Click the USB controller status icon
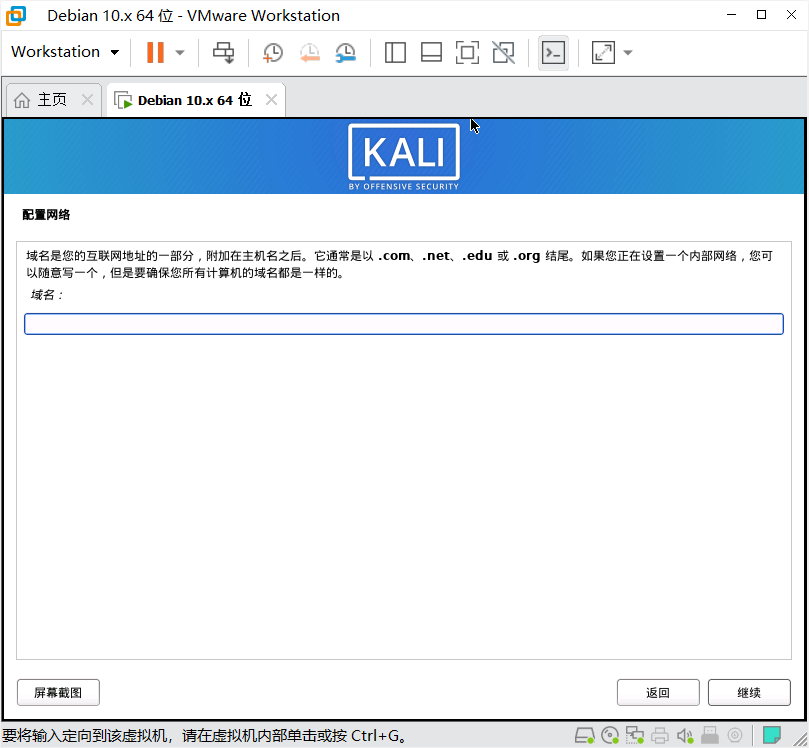The width and height of the screenshot is (809, 748). coord(710,735)
